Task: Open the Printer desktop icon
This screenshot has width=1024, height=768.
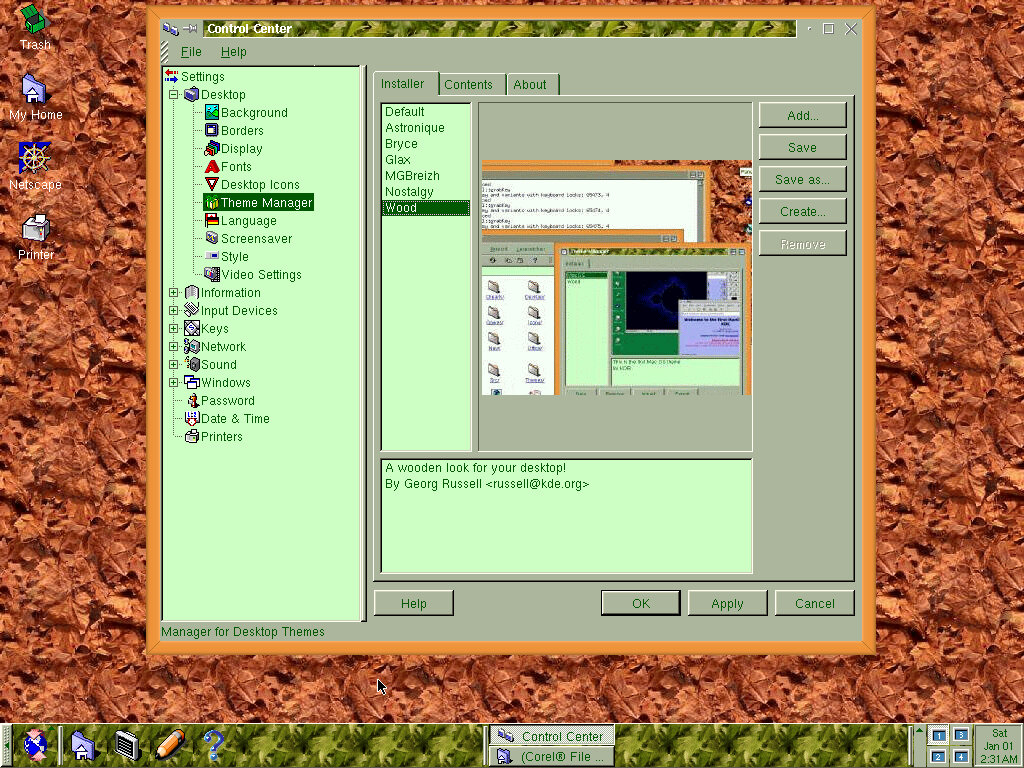Action: 35,229
